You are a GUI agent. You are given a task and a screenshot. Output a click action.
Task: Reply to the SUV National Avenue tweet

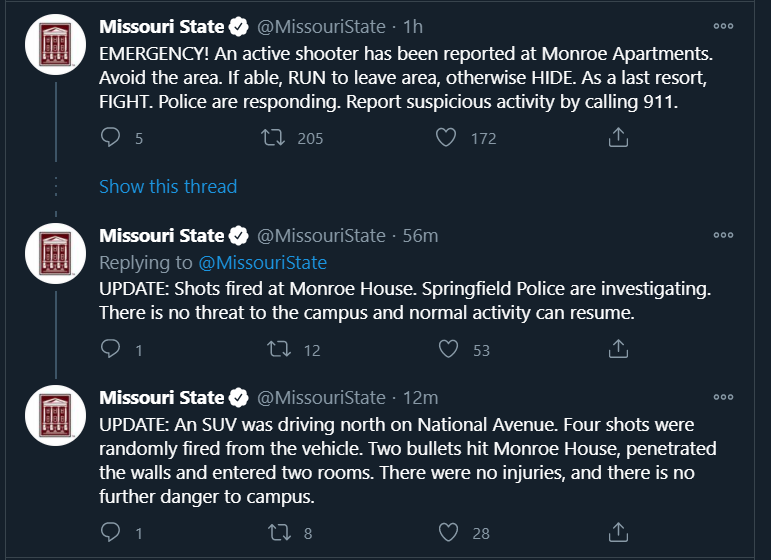point(110,532)
